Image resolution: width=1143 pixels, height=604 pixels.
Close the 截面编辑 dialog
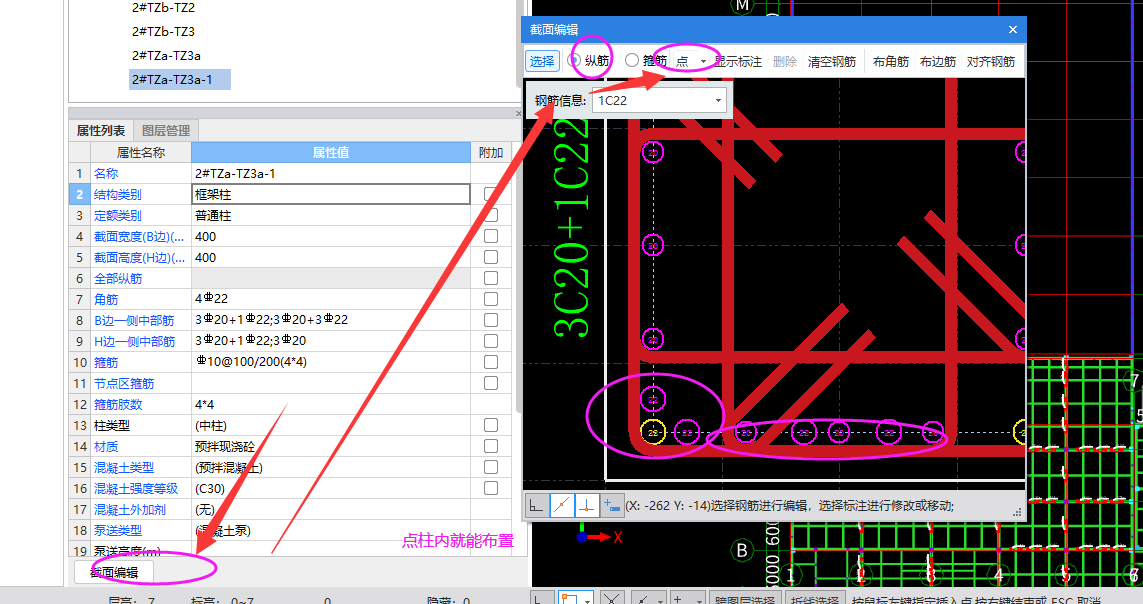pyautogui.click(x=1013, y=29)
